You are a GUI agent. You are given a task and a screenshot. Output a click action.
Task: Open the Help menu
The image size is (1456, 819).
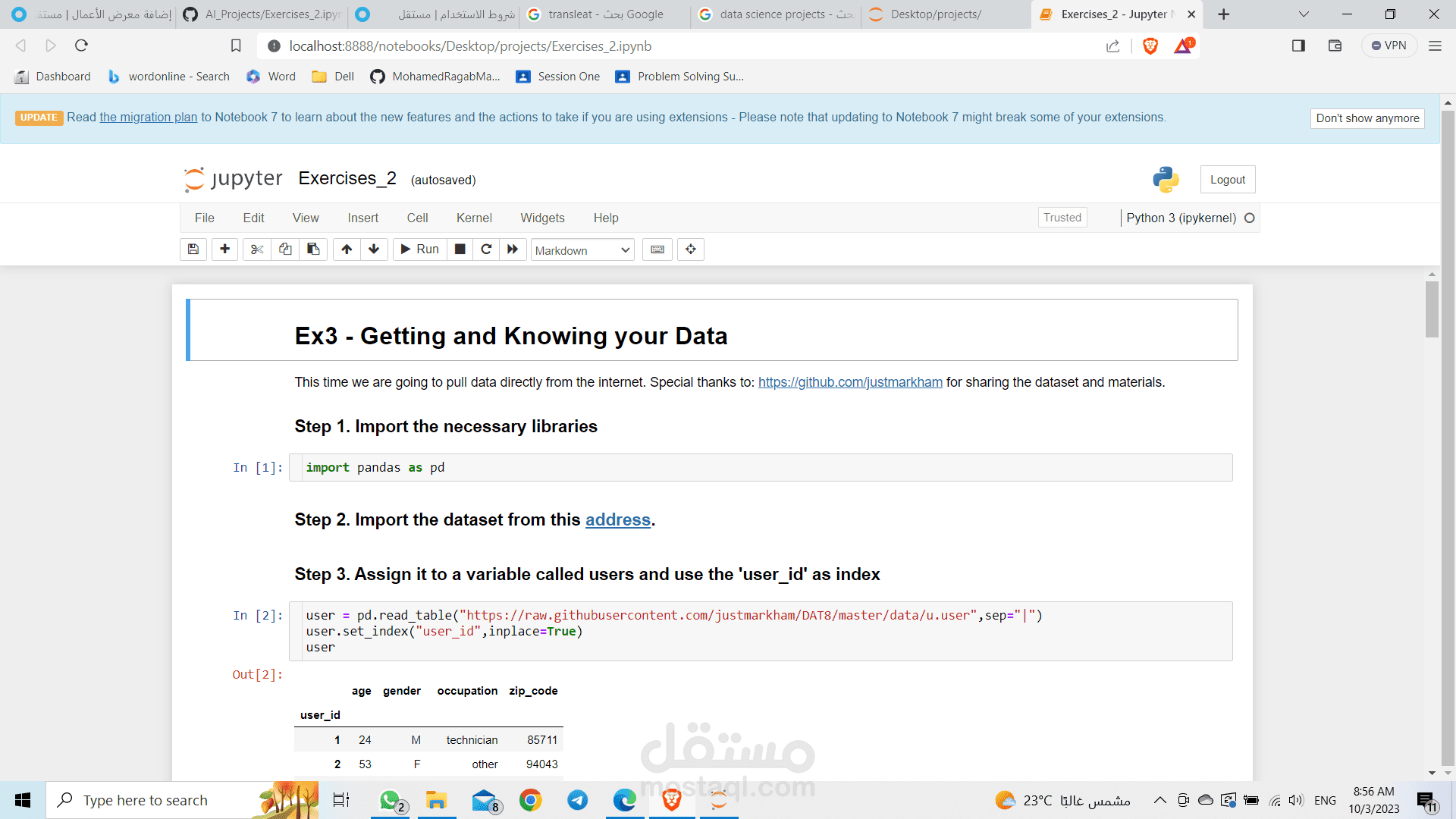(x=606, y=218)
